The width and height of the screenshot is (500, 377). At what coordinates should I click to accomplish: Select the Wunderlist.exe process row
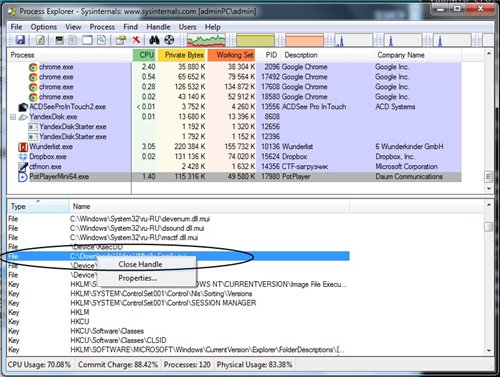(x=234, y=147)
